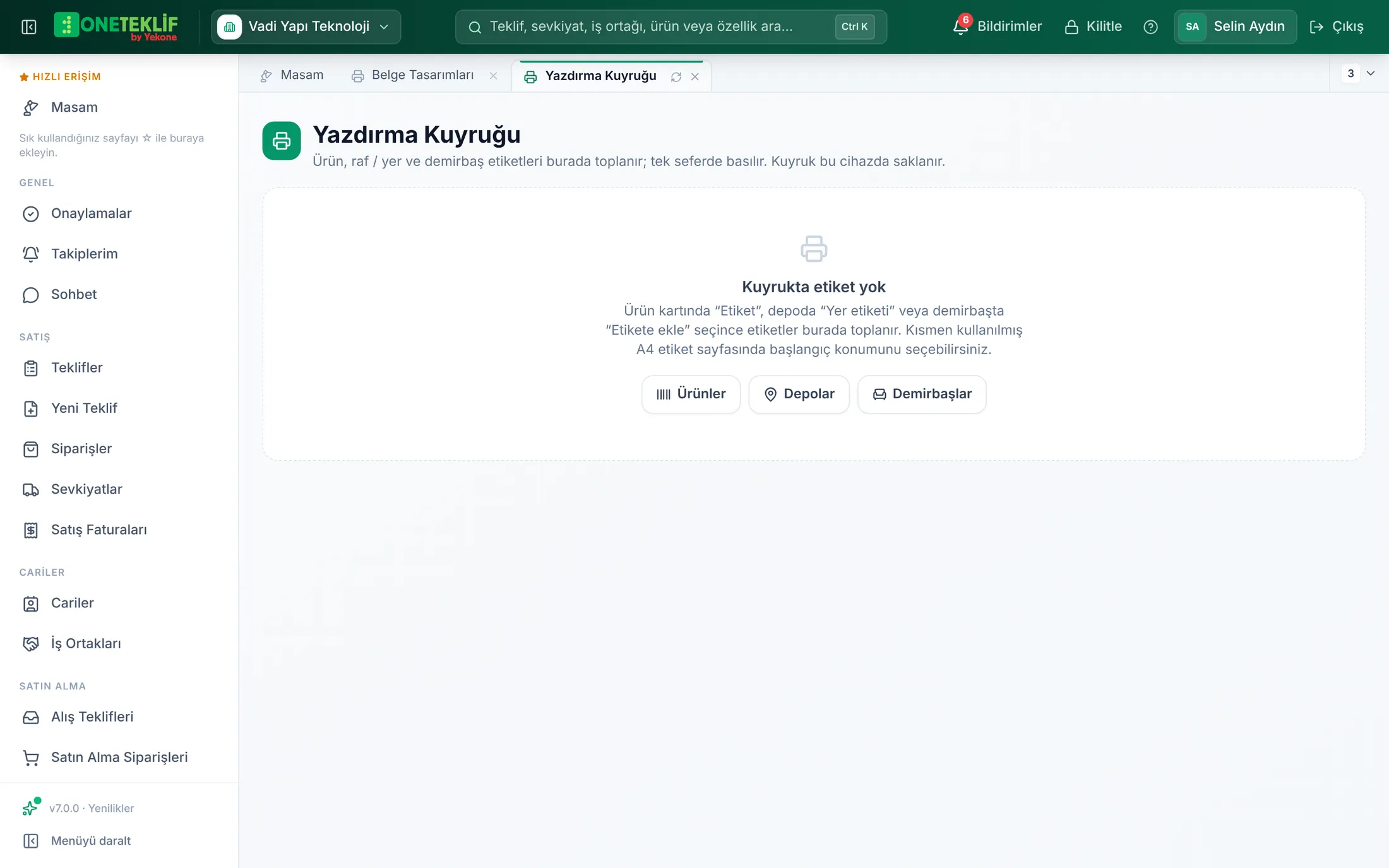The width and height of the screenshot is (1389, 868).
Task: Go to Teklifler list
Action: pos(119,367)
